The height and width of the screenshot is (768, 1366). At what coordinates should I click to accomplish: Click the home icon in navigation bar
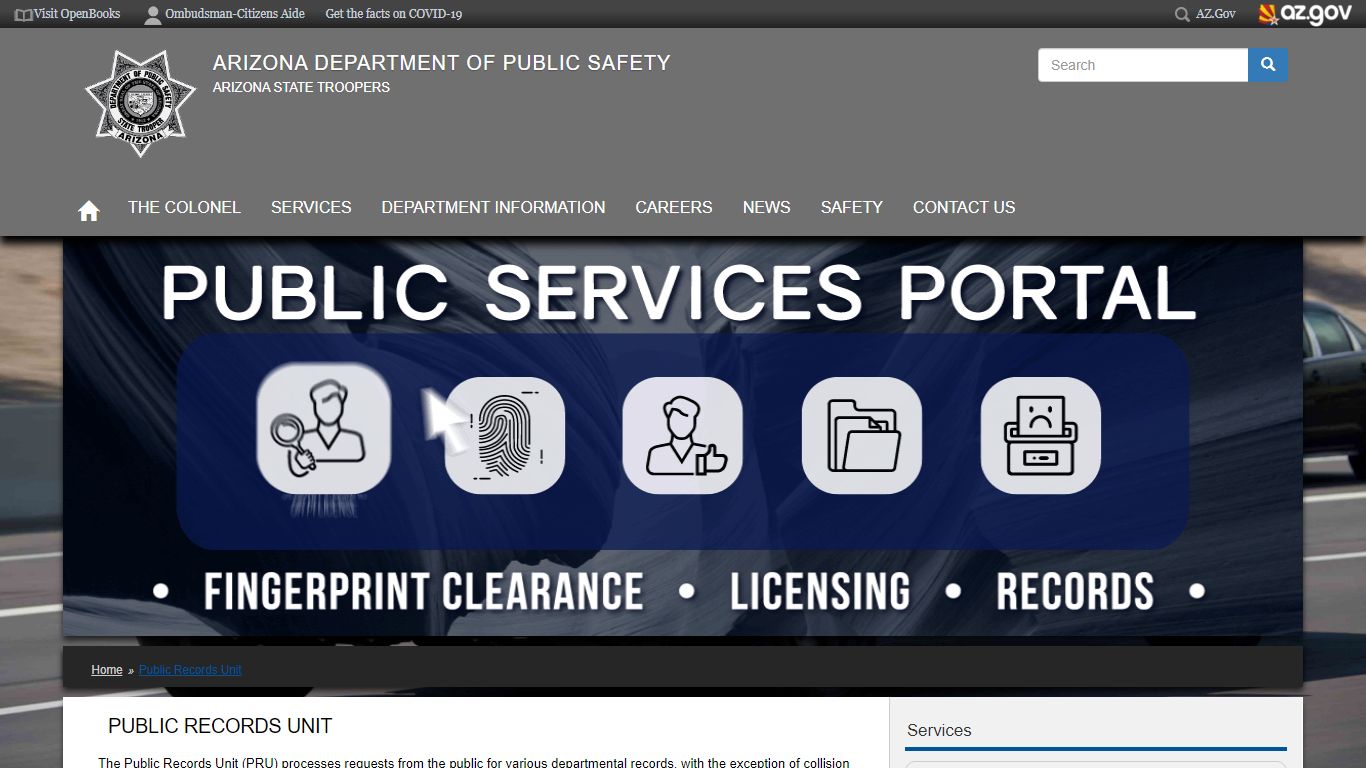[89, 210]
